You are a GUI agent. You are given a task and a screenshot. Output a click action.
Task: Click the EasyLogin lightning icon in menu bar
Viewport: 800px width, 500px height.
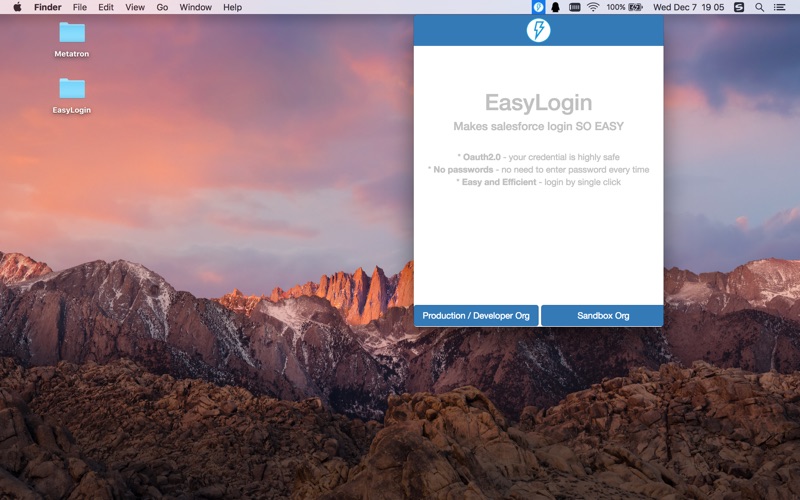(x=538, y=7)
